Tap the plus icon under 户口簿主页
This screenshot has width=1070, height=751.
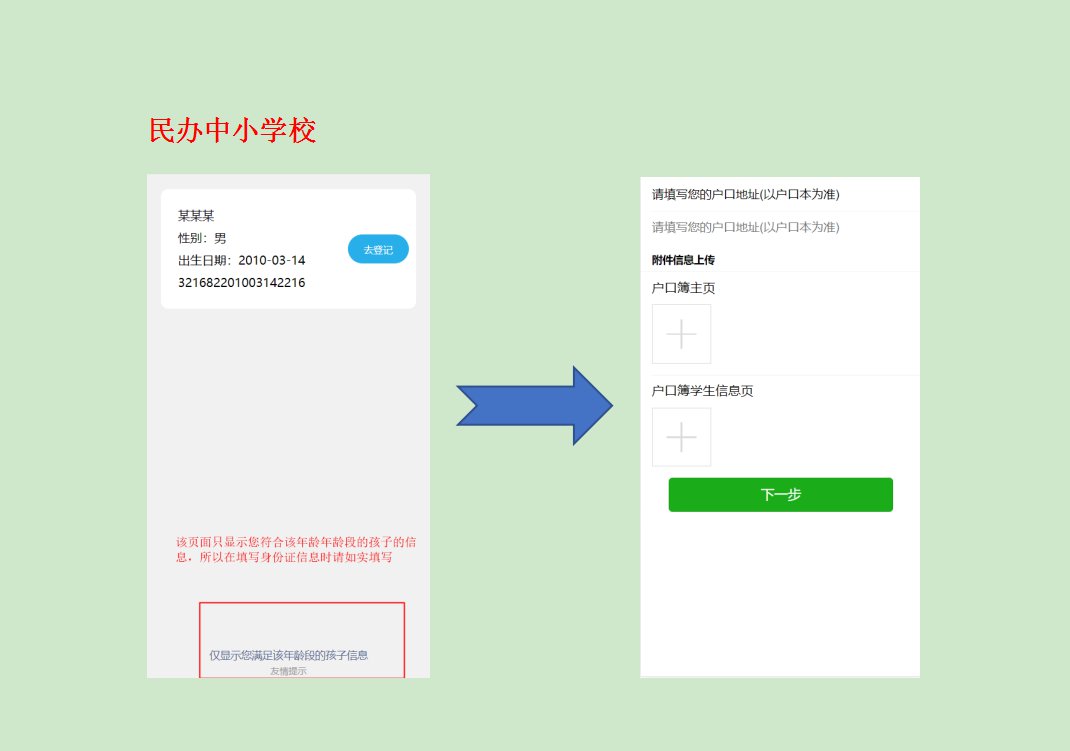point(681,334)
